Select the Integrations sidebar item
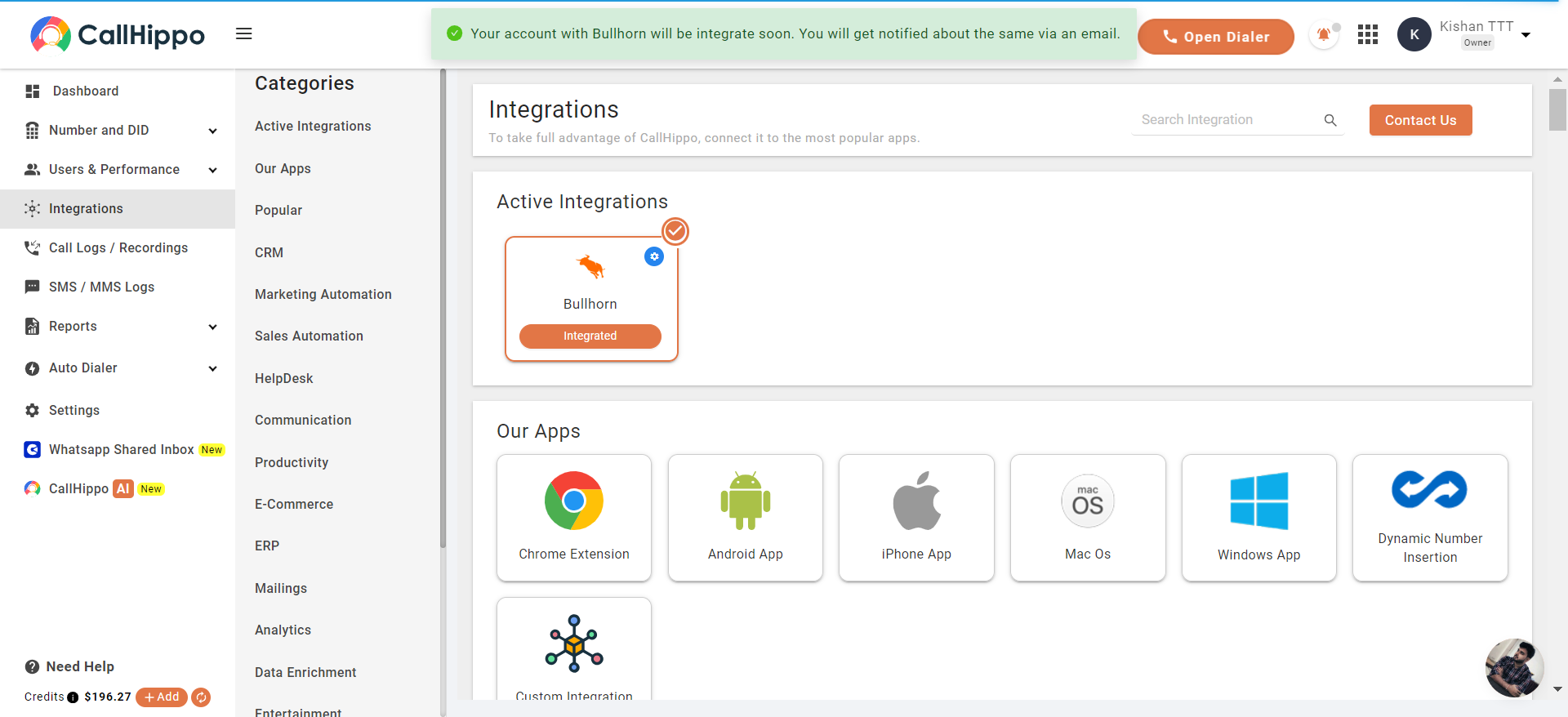This screenshot has height=717, width=1568. click(118, 209)
